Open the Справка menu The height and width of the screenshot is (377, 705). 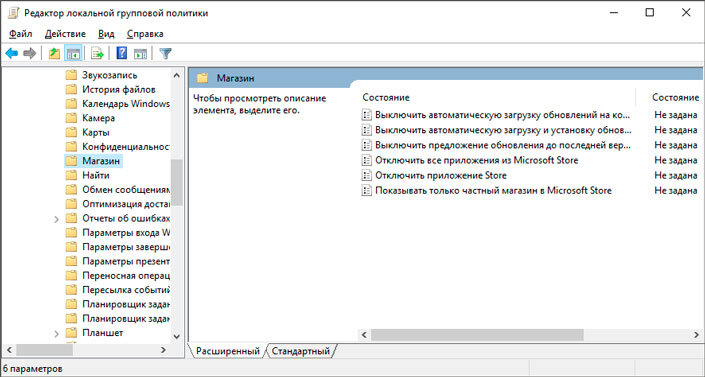[145, 34]
